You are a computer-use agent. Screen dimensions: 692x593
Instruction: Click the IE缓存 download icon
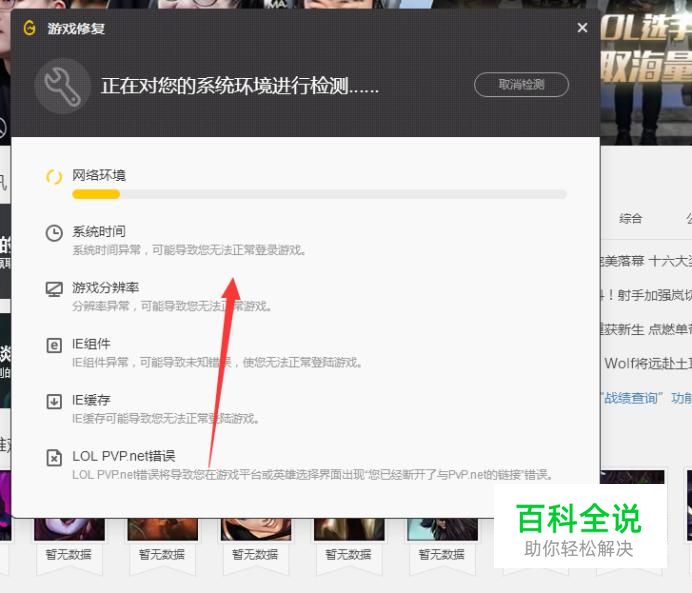pos(54,402)
